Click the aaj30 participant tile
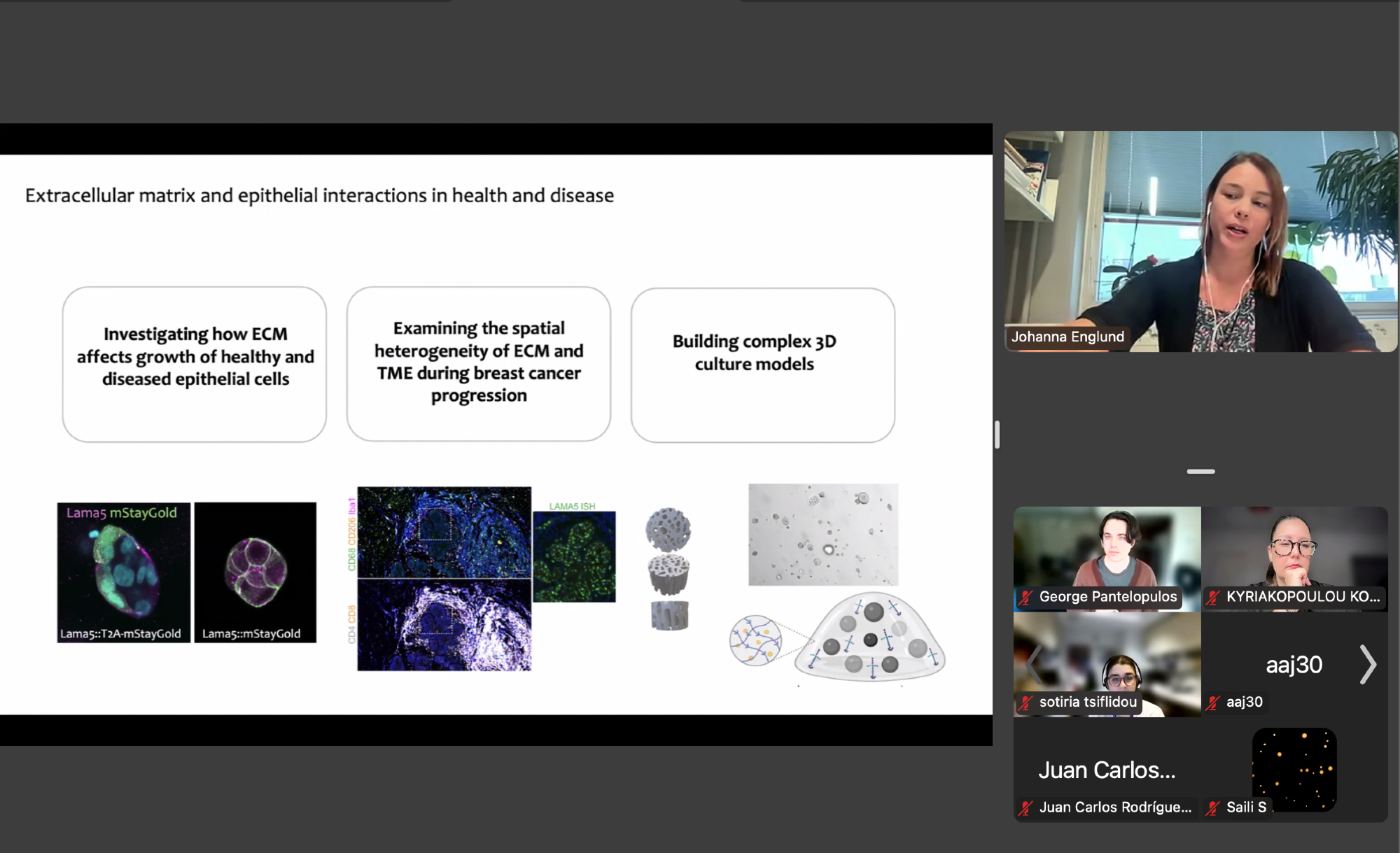This screenshot has height=853, width=1400. [1294, 665]
